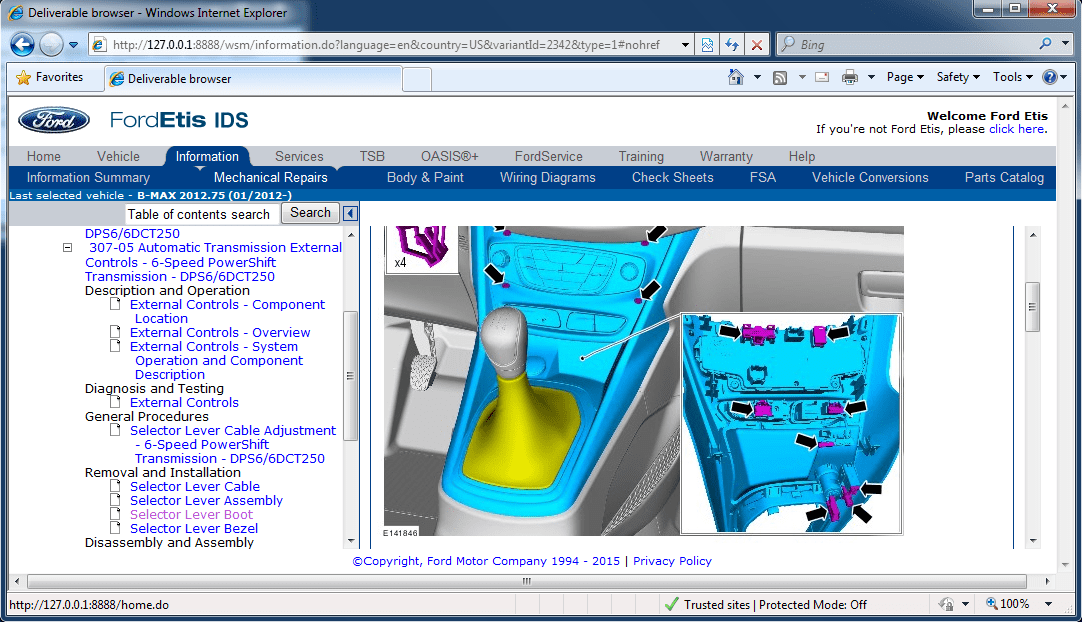The image size is (1082, 622).
Task: Open Mechanical Repairs submenu
Action: 270,177
